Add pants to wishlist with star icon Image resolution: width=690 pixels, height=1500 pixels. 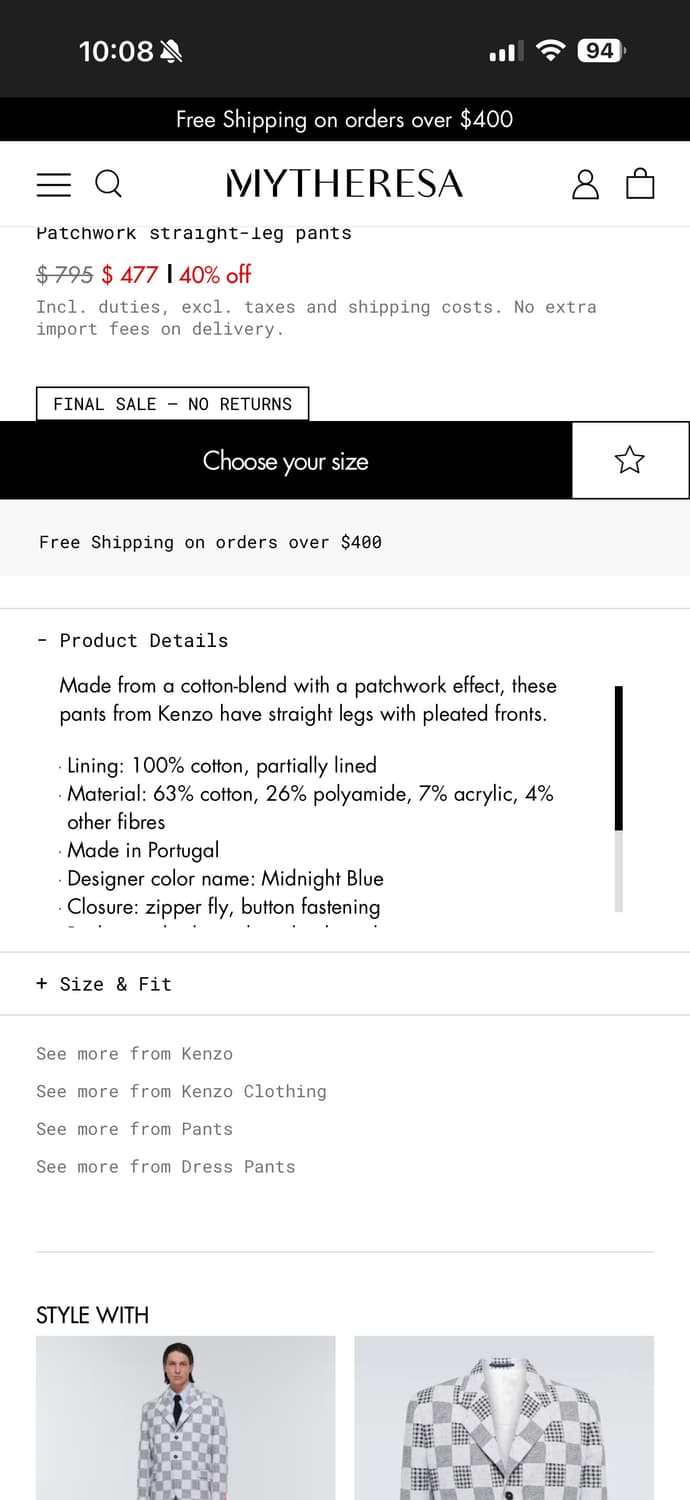pos(630,460)
